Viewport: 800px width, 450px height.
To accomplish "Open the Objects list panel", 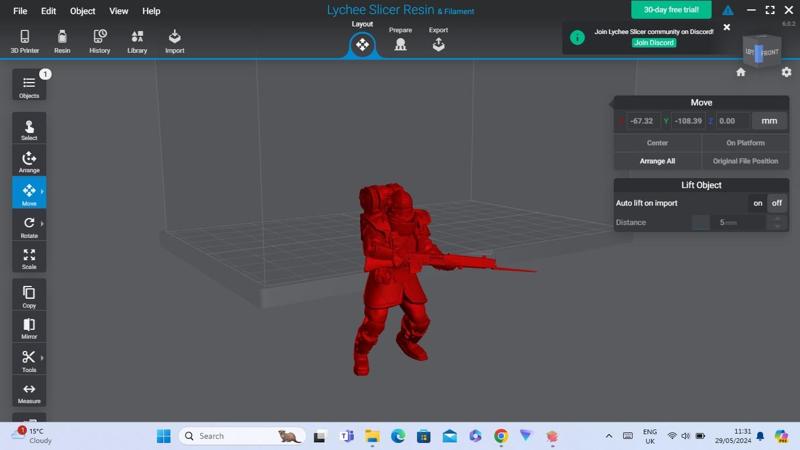I will pos(29,86).
